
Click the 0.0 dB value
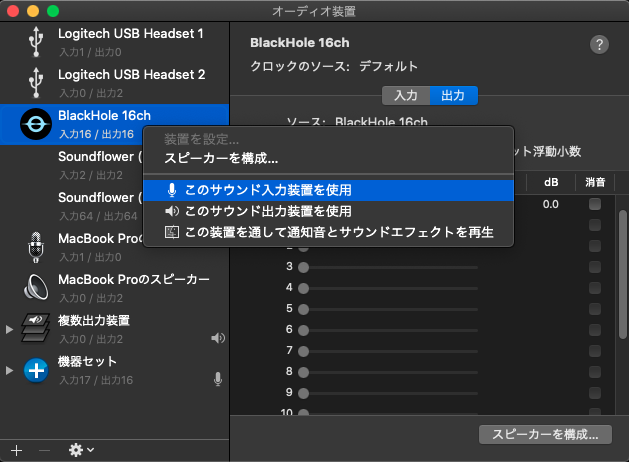pyautogui.click(x=550, y=204)
